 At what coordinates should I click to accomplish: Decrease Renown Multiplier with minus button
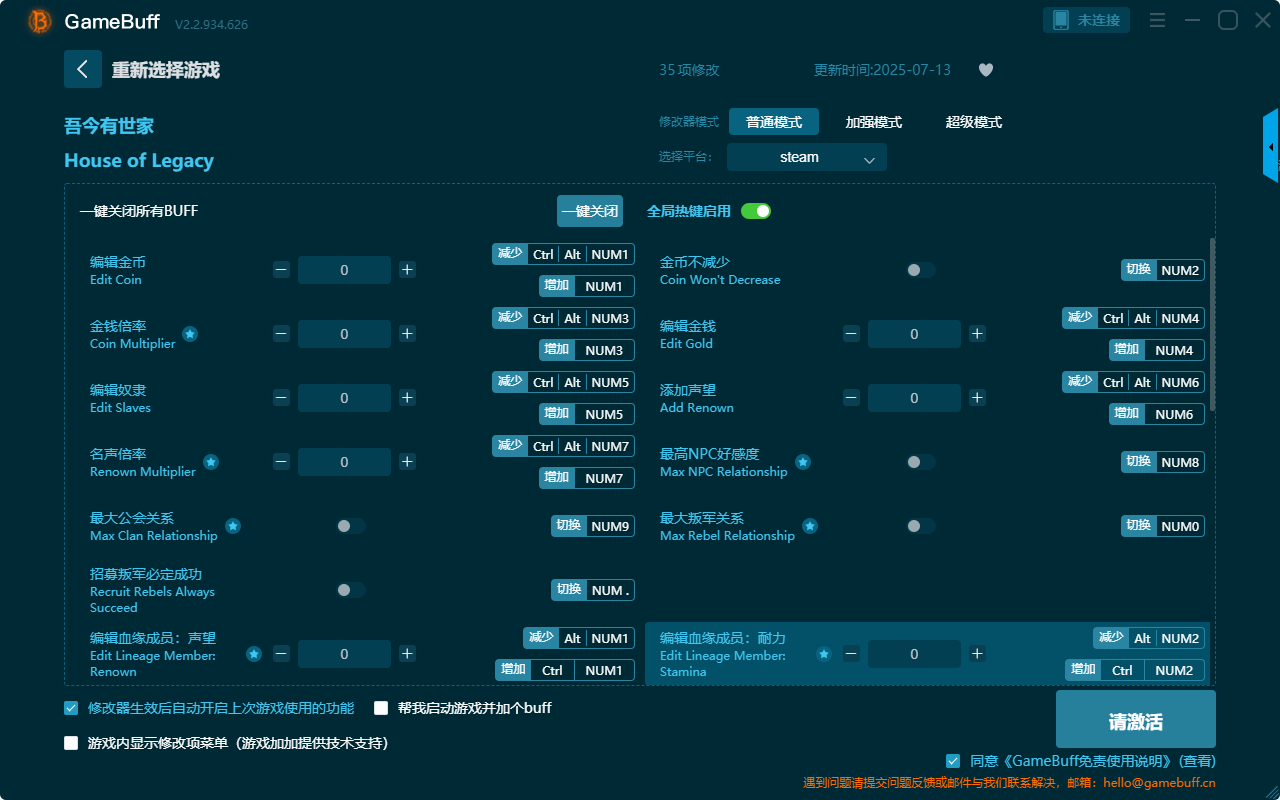(x=281, y=462)
